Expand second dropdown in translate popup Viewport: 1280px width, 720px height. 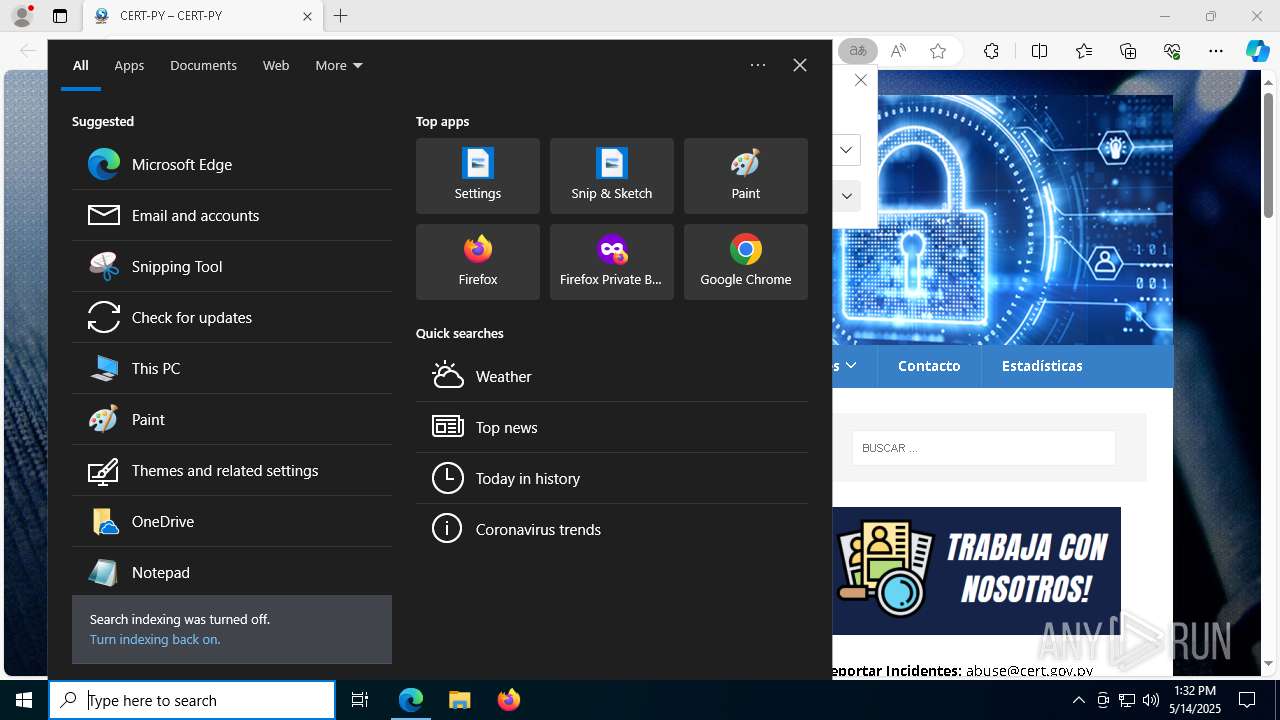pyautogui.click(x=846, y=196)
